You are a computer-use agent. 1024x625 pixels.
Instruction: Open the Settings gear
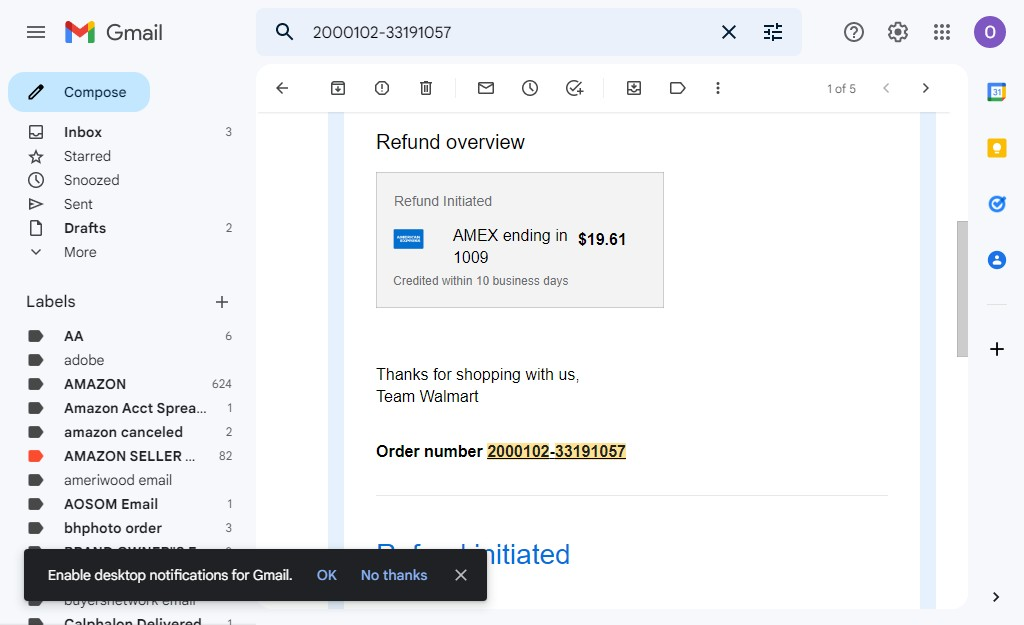click(x=898, y=32)
